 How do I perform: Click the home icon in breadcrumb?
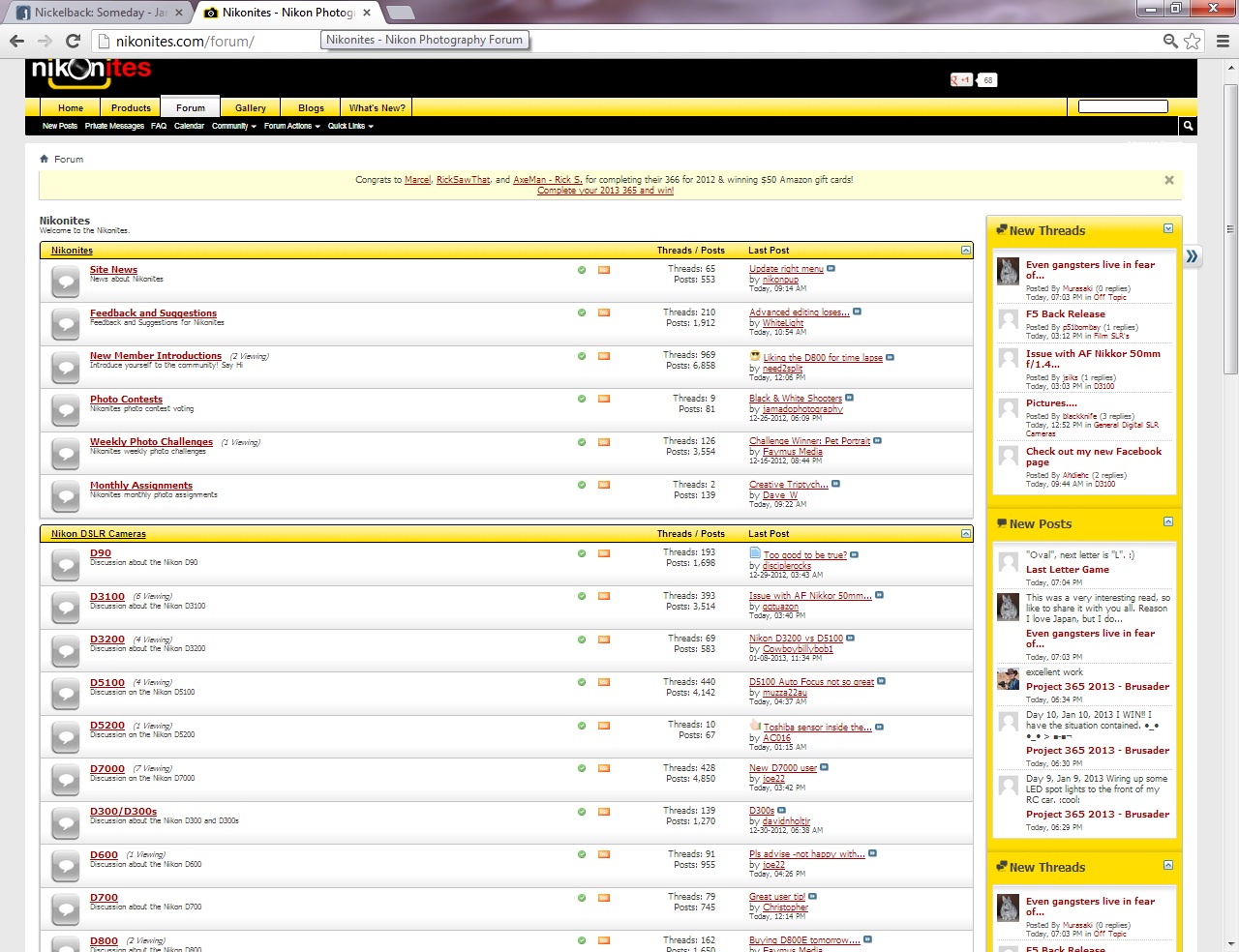pos(44,159)
